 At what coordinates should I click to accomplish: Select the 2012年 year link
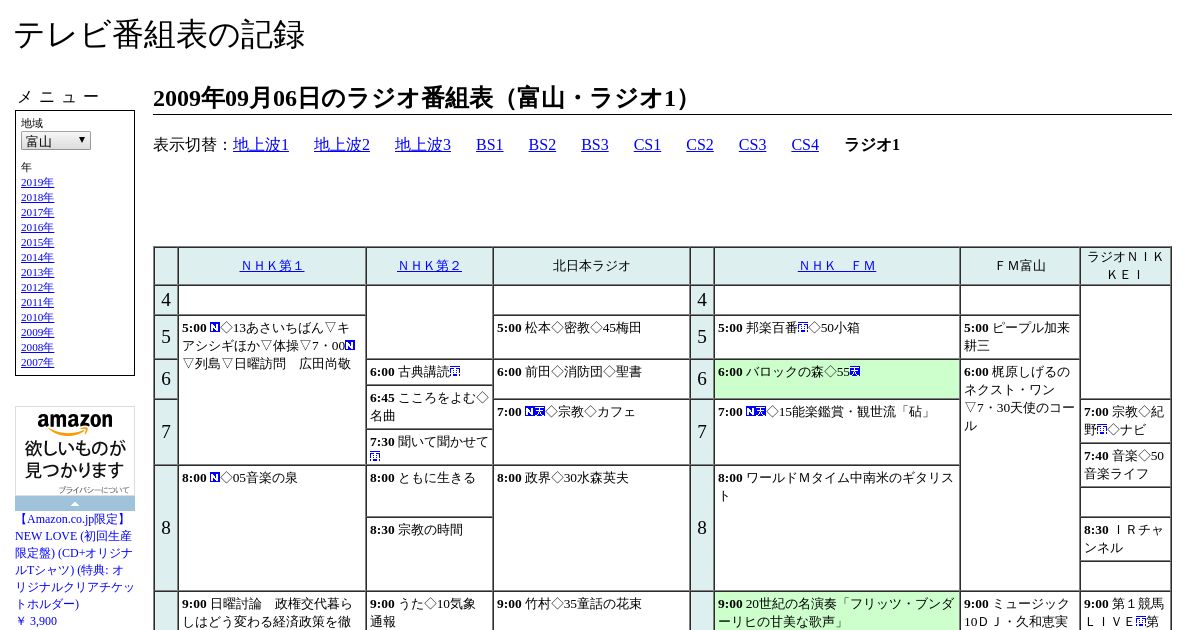pyautogui.click(x=37, y=287)
